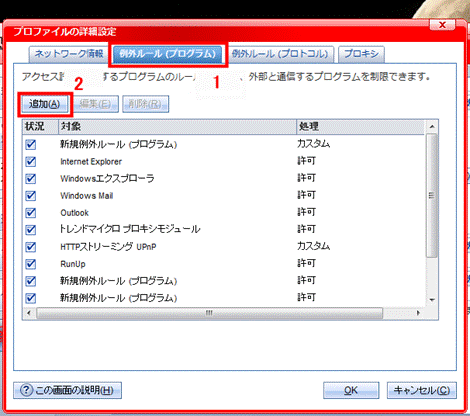This screenshot has height=416, width=470.
Task: Sort by the 処理 column header
Action: click(360, 127)
